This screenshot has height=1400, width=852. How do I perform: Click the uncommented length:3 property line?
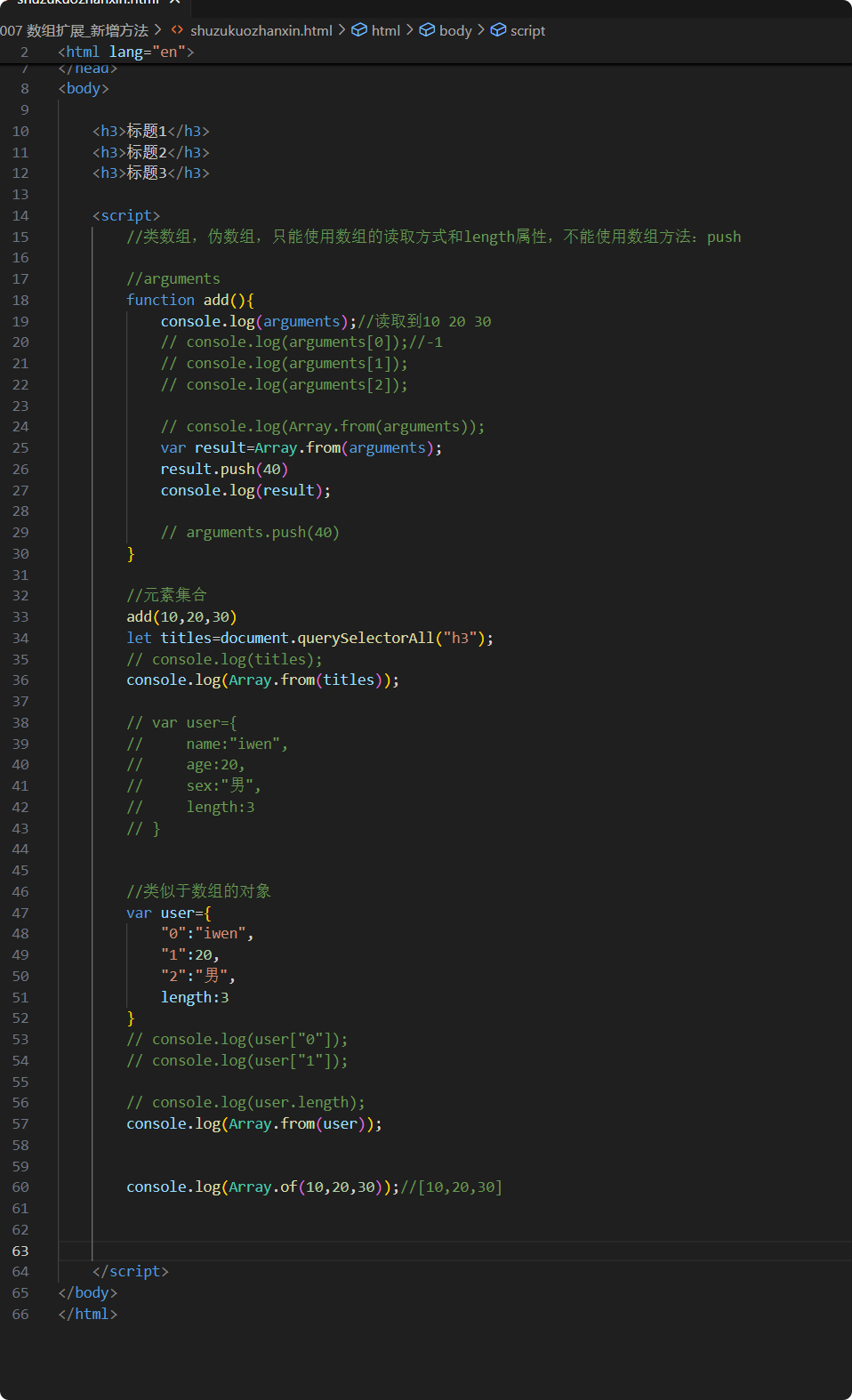point(195,998)
